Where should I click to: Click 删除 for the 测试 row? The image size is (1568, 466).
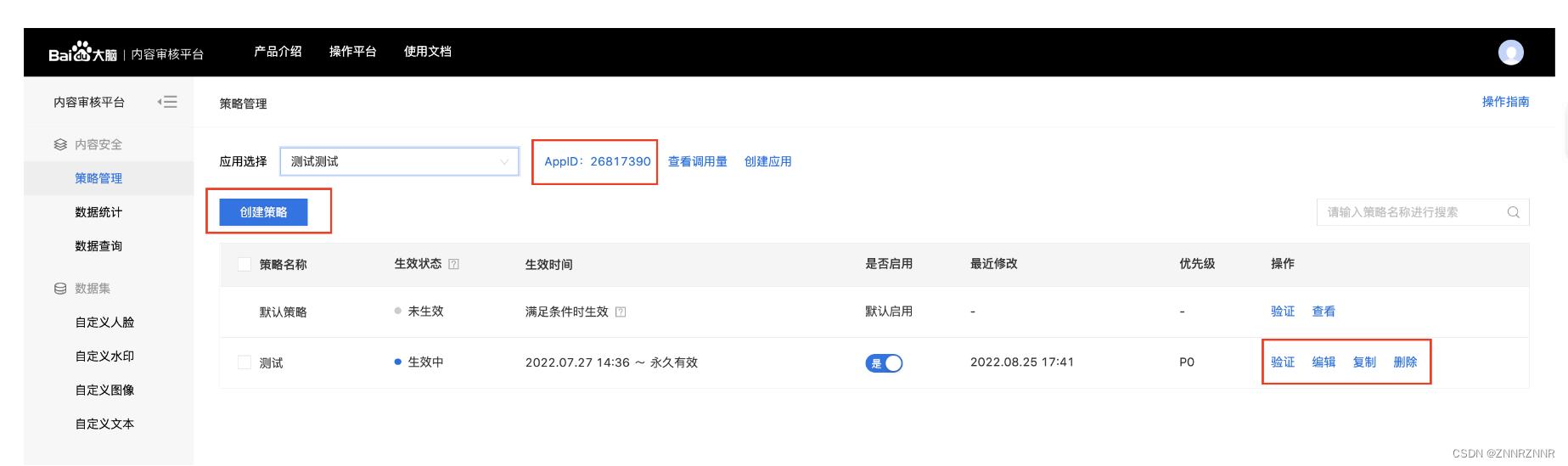(1405, 362)
